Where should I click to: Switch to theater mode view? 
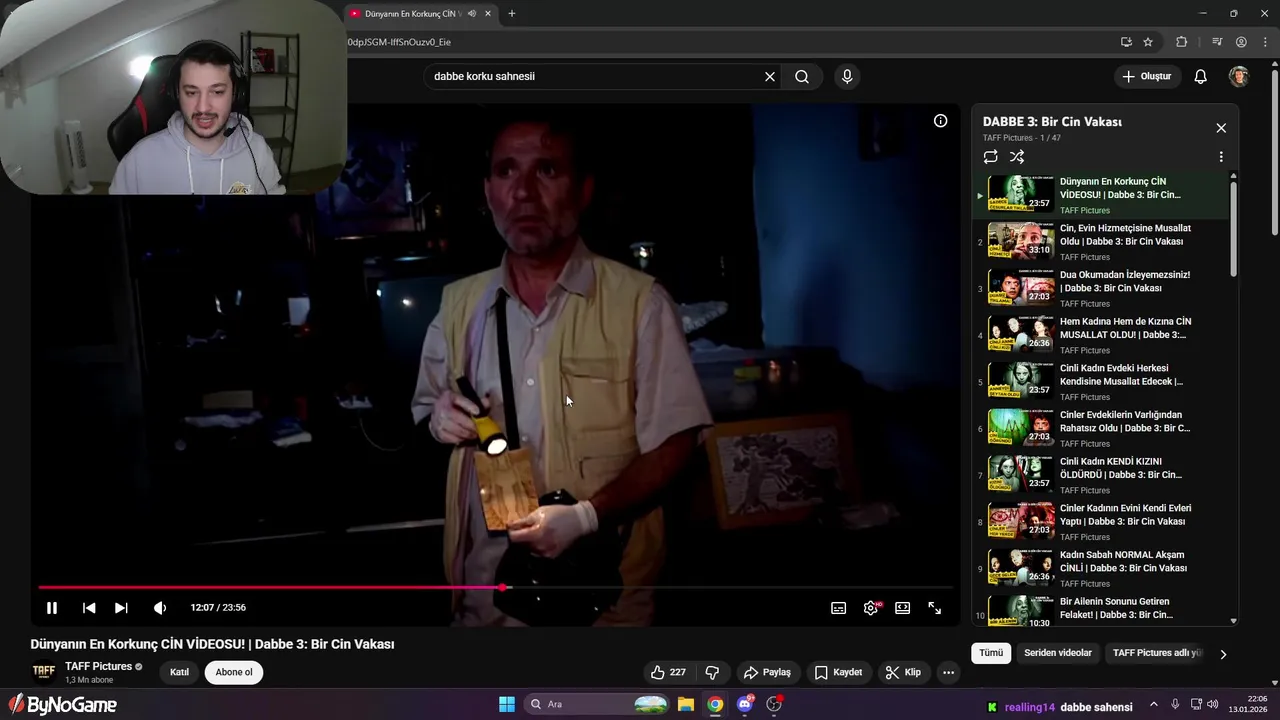point(903,607)
